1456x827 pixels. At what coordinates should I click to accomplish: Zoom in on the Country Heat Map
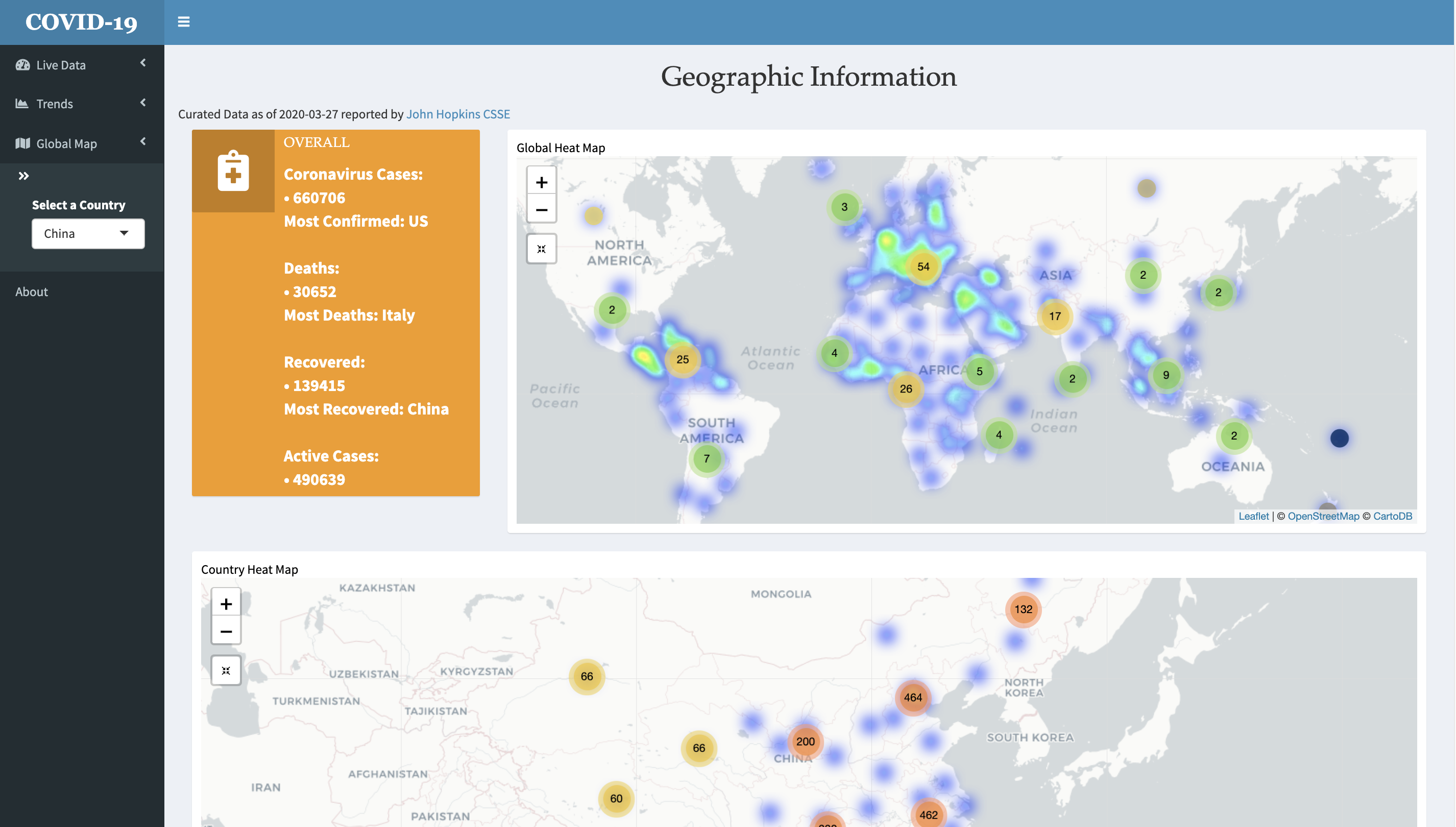pyautogui.click(x=226, y=603)
